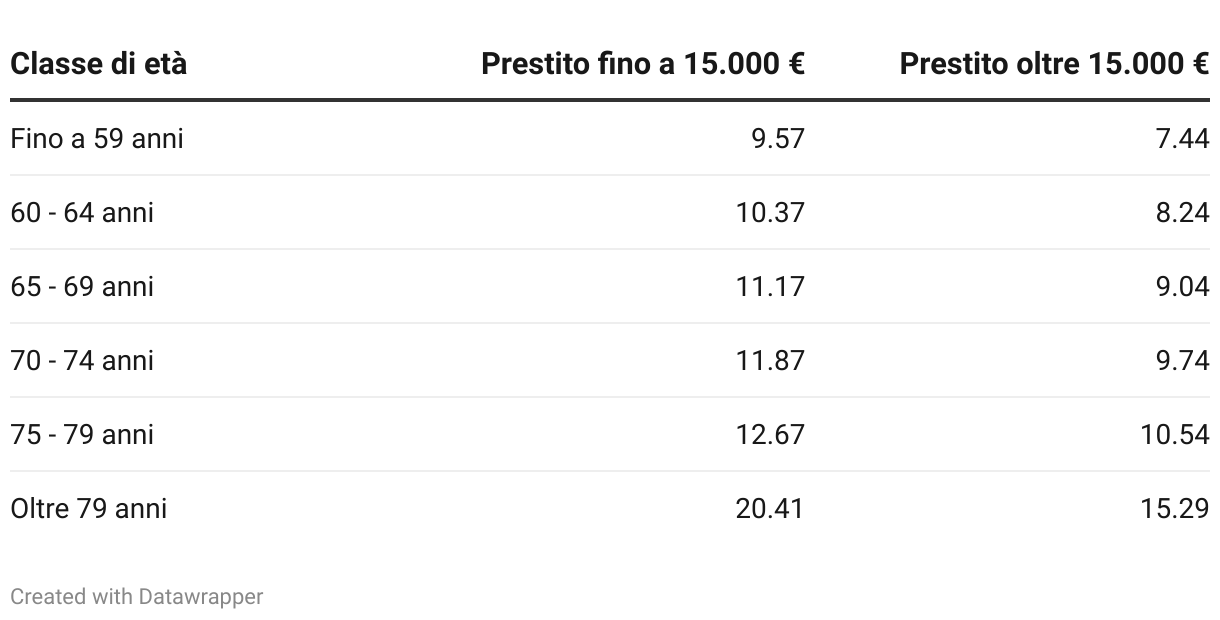Select the 'Fino a 59 anni' row label

coord(97,138)
